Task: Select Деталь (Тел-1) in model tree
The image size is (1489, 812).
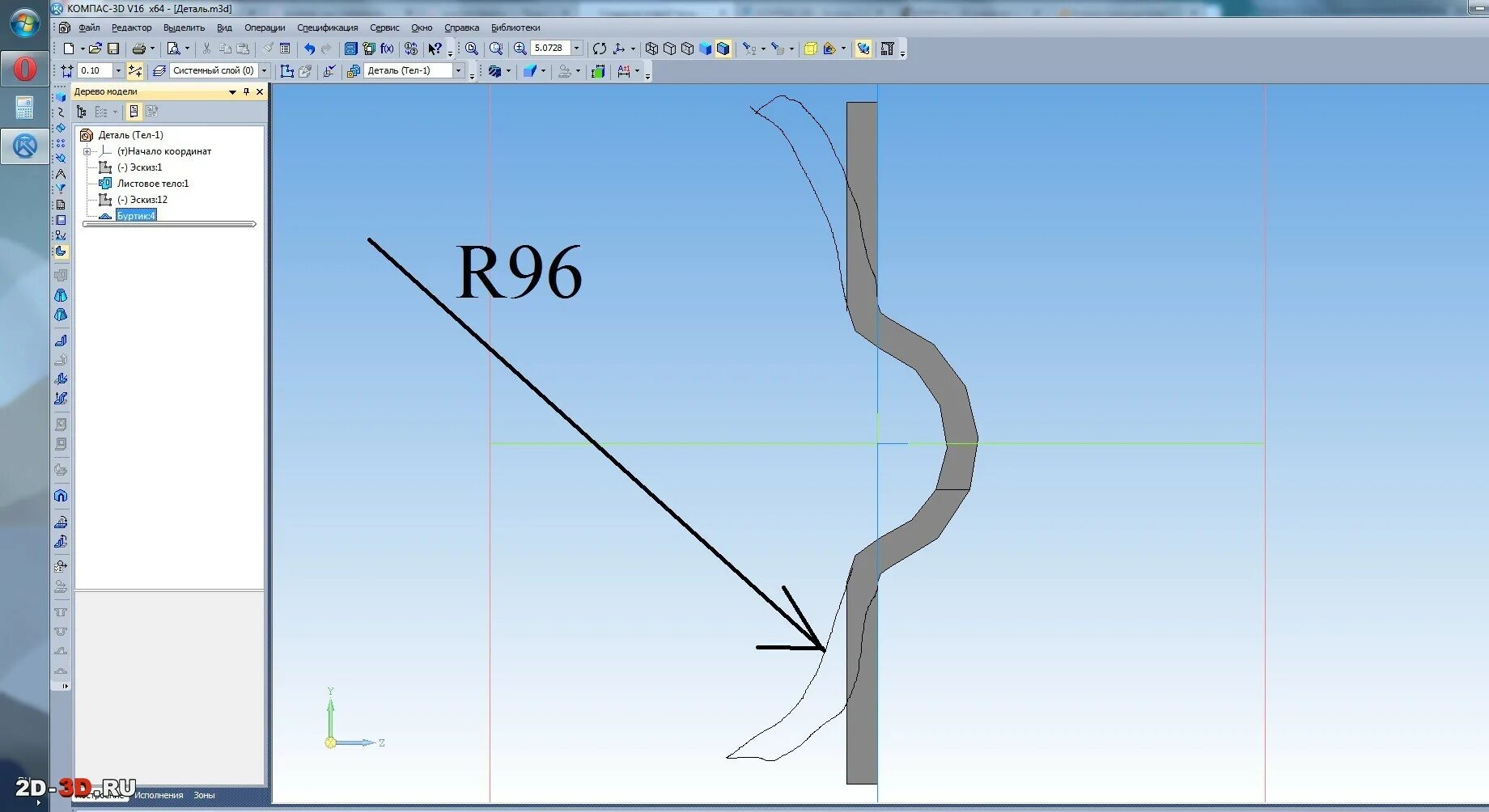Action: 130,135
